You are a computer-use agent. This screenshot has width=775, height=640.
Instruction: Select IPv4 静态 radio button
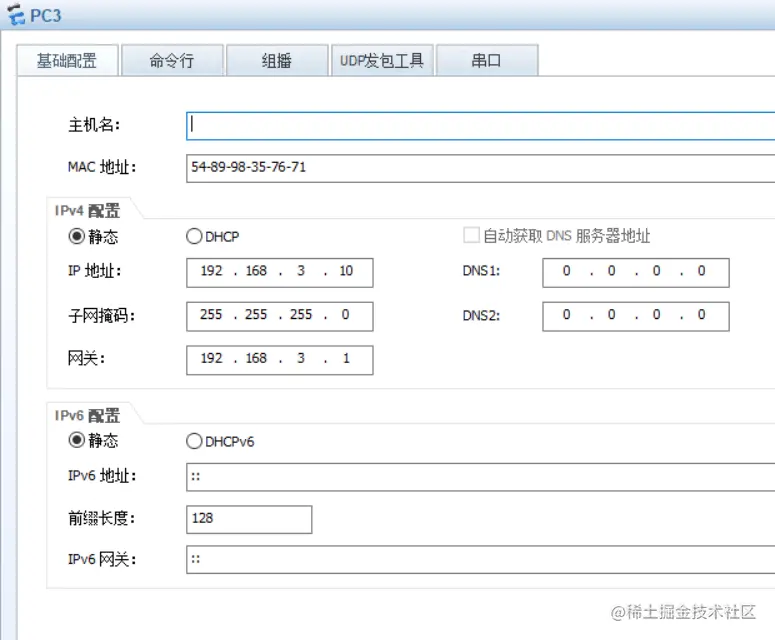click(77, 236)
